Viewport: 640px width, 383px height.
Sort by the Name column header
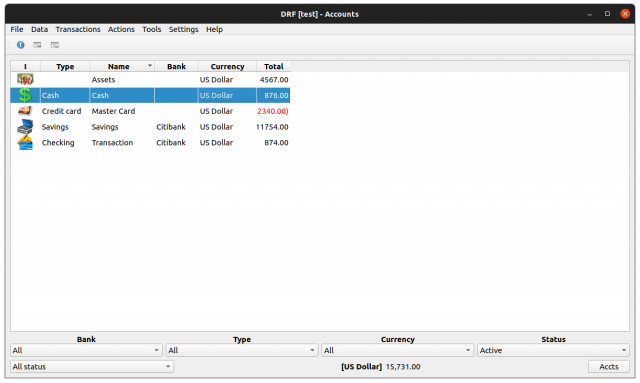122,67
